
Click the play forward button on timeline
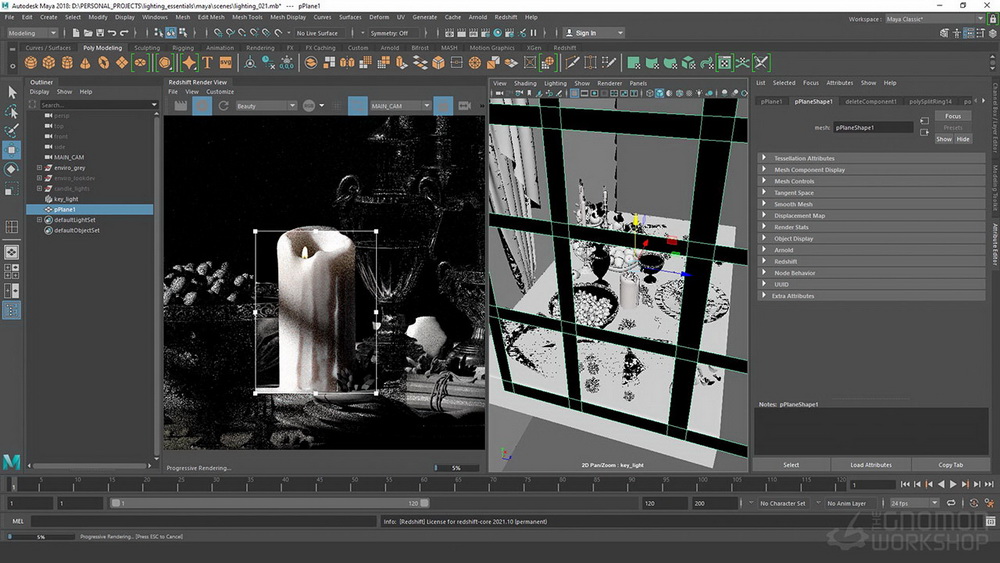click(953, 485)
